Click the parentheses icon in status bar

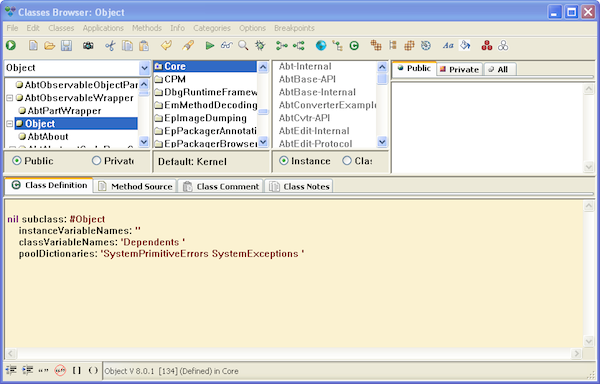click(93, 370)
